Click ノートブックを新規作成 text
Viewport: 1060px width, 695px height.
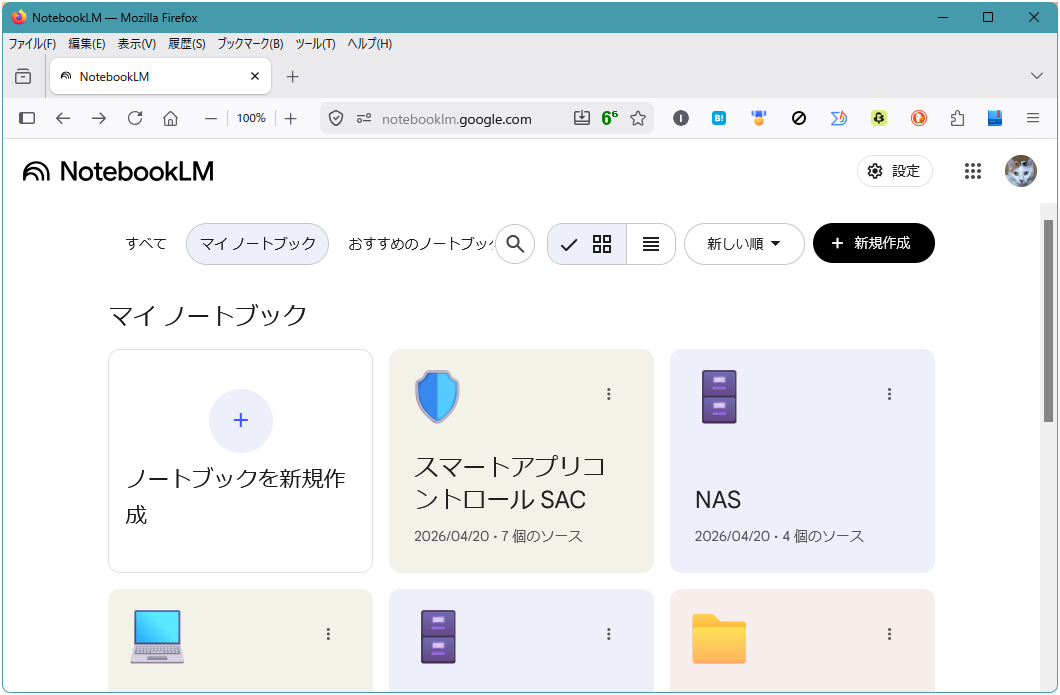(235, 496)
